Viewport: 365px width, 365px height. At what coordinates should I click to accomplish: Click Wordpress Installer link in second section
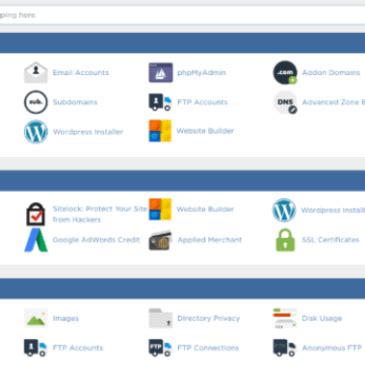pyautogui.click(x=333, y=210)
